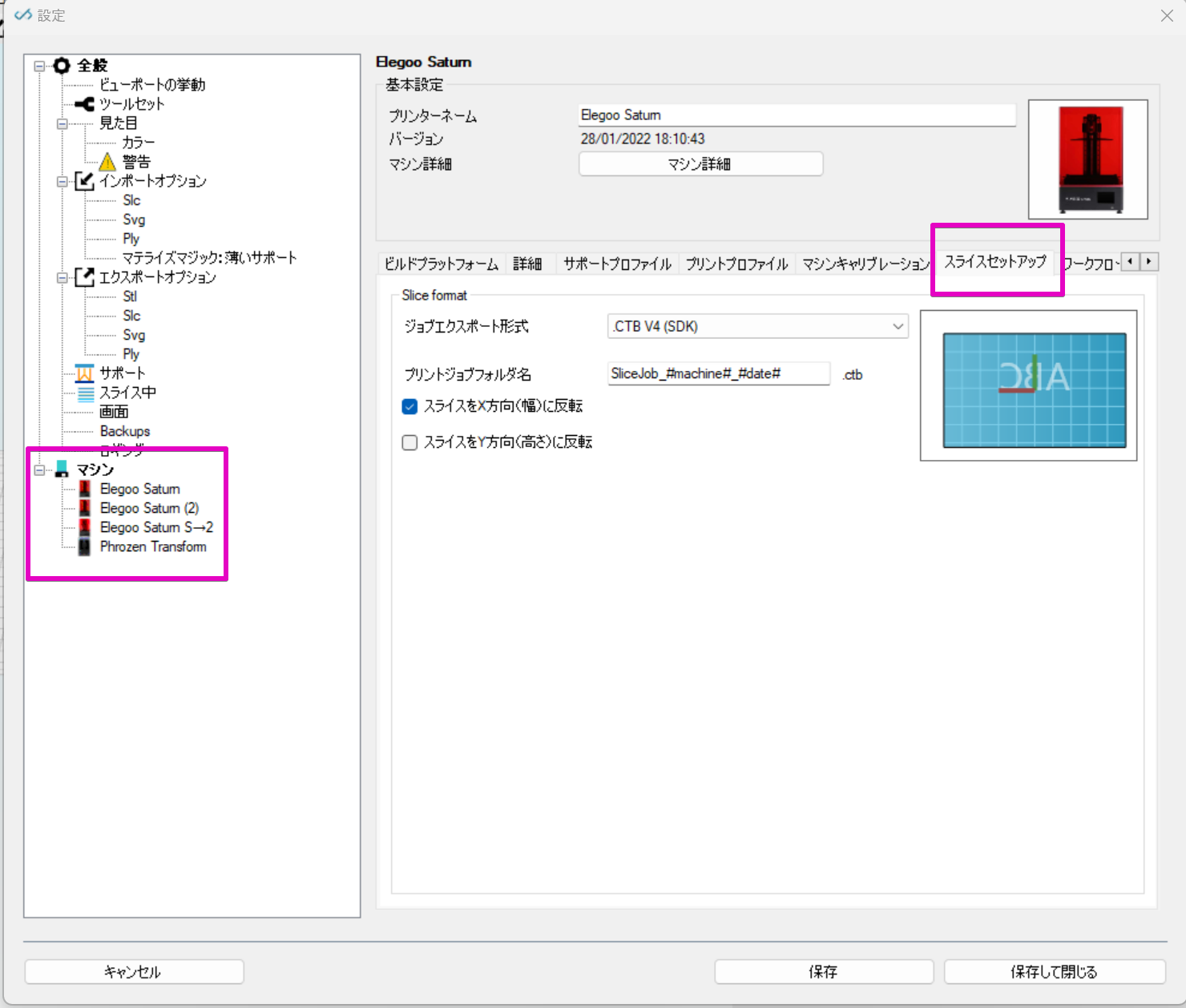
Task: Click the dark printer icon for Phrozen Transform
Action: tap(85, 546)
